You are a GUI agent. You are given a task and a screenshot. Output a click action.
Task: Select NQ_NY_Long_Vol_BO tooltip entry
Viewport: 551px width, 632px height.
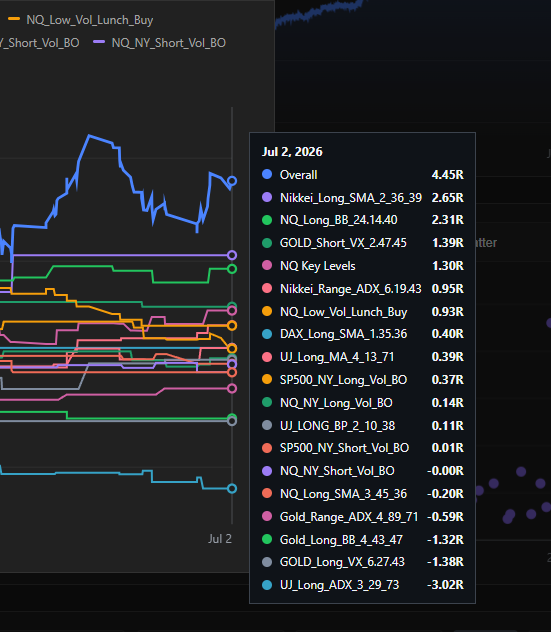[336, 403]
